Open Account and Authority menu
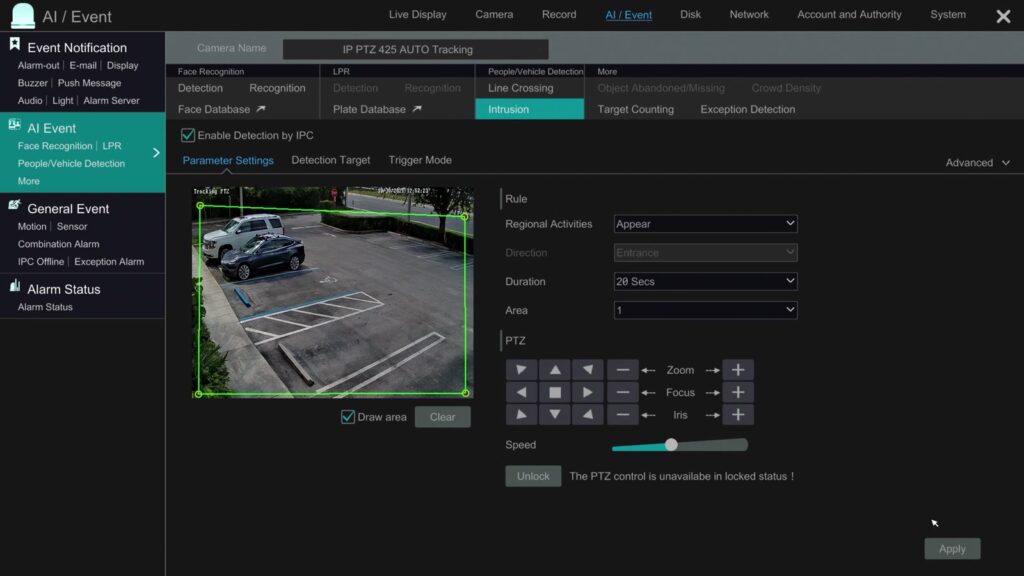This screenshot has width=1024, height=576. [x=849, y=14]
